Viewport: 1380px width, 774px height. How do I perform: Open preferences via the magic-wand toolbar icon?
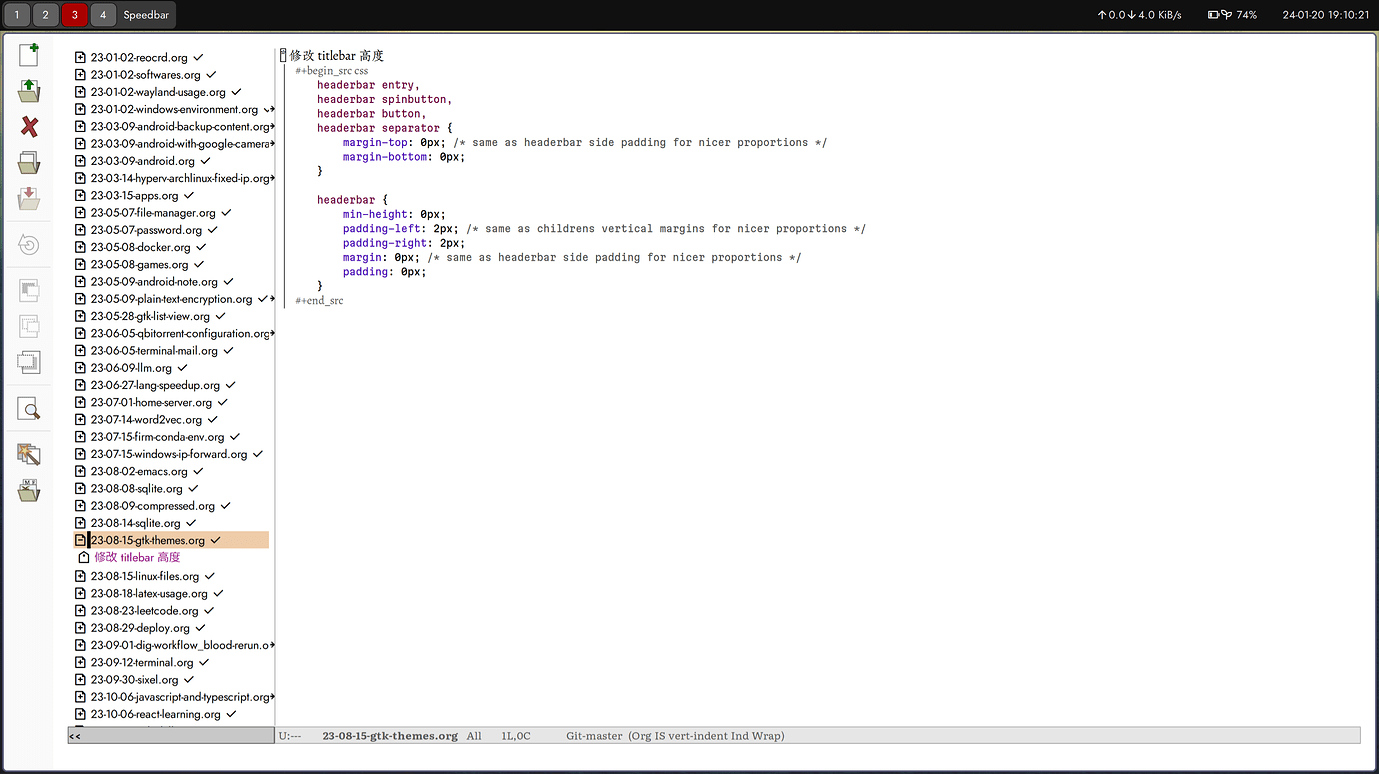tap(28, 453)
